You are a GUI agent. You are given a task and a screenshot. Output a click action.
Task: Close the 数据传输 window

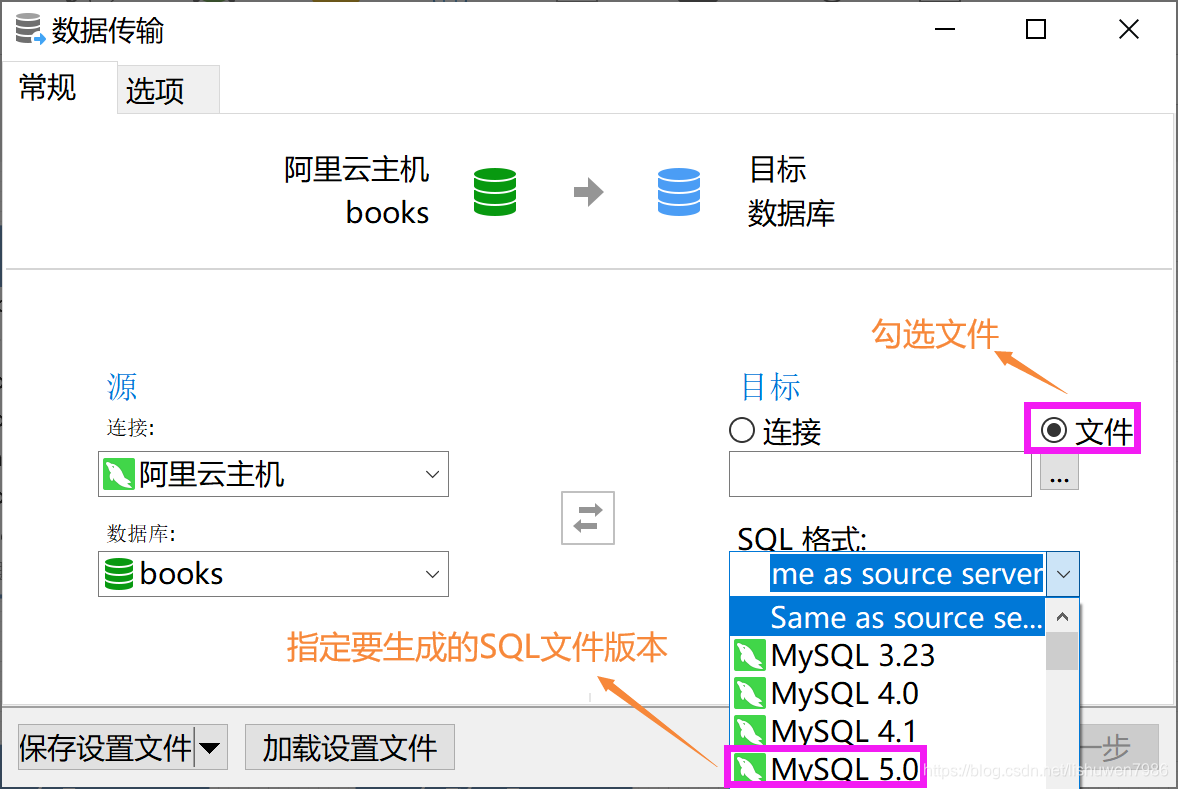tap(1128, 29)
